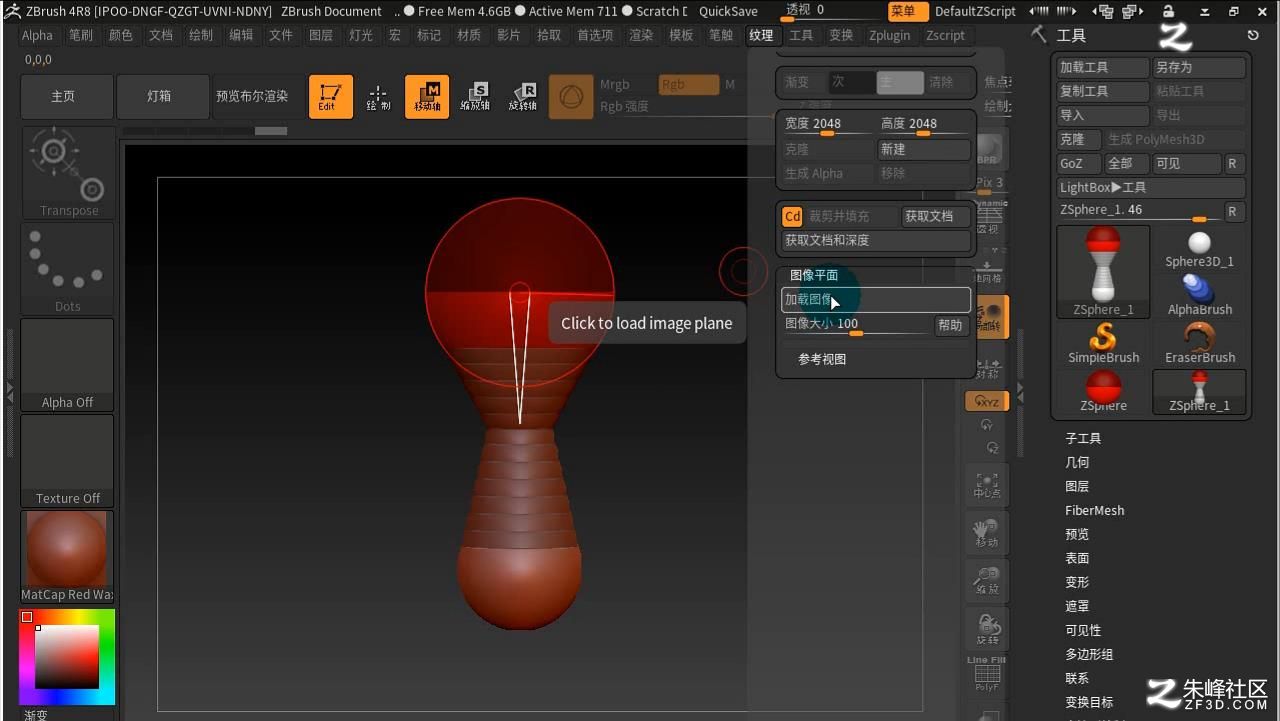Viewport: 1280px width, 721px height.
Task: Toggle the Mrgb channel button
Action: pyautogui.click(x=615, y=84)
